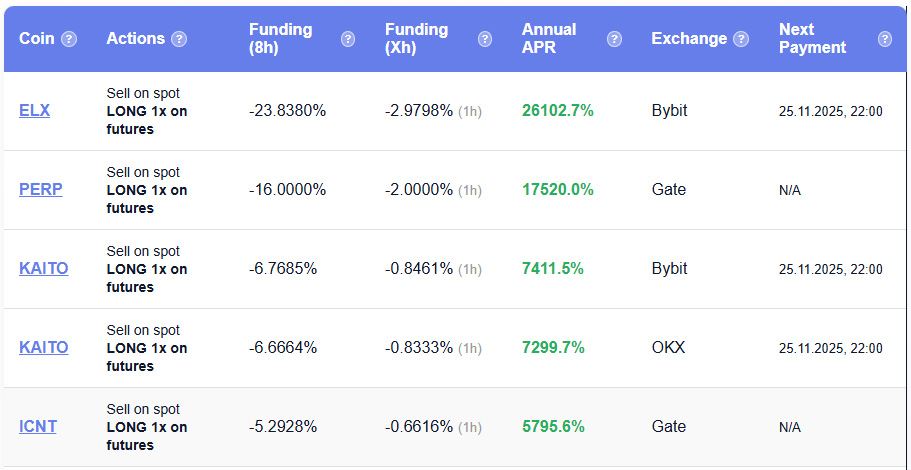Sort by Annual APR column header

click(x=549, y=38)
